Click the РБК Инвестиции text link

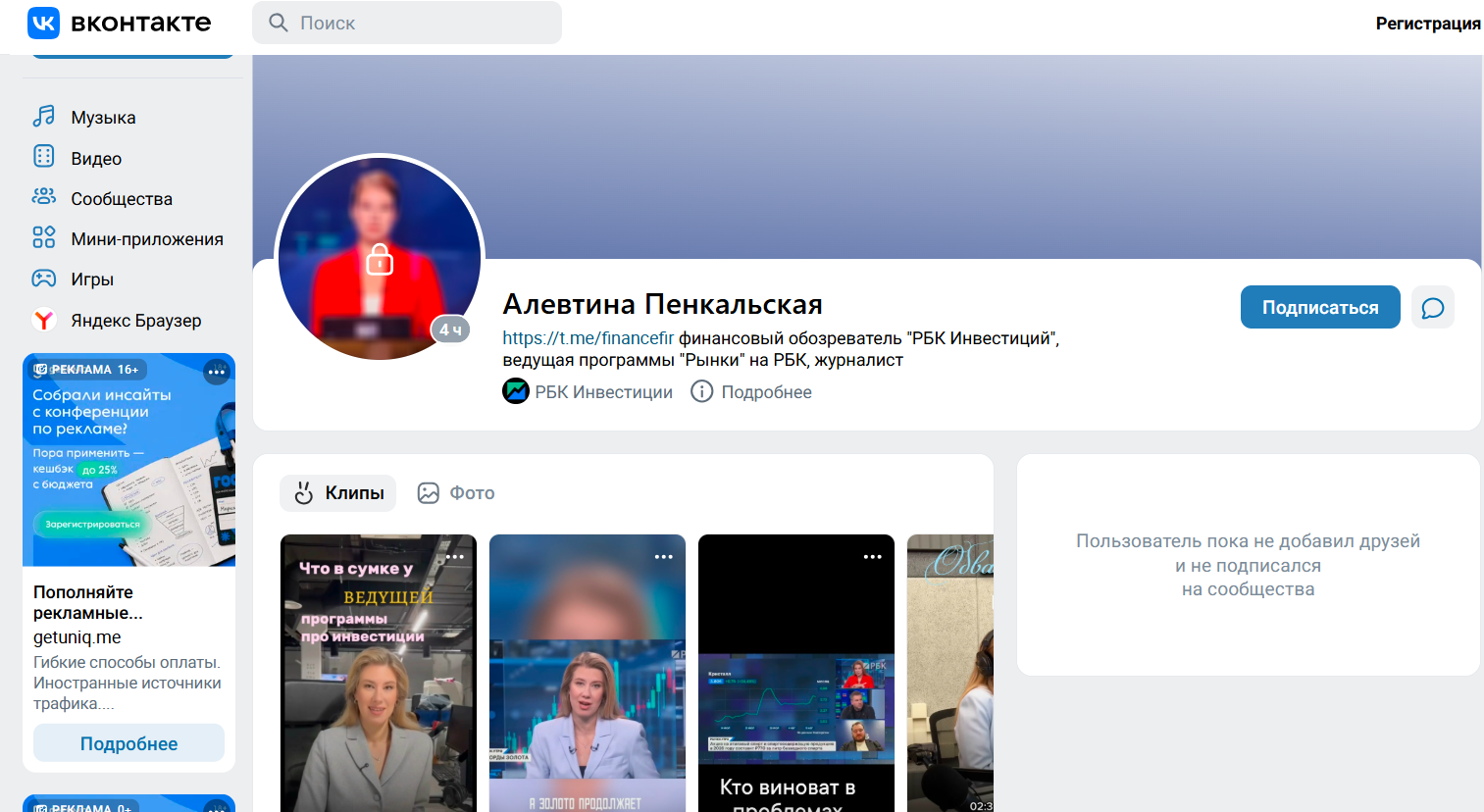[x=603, y=392]
